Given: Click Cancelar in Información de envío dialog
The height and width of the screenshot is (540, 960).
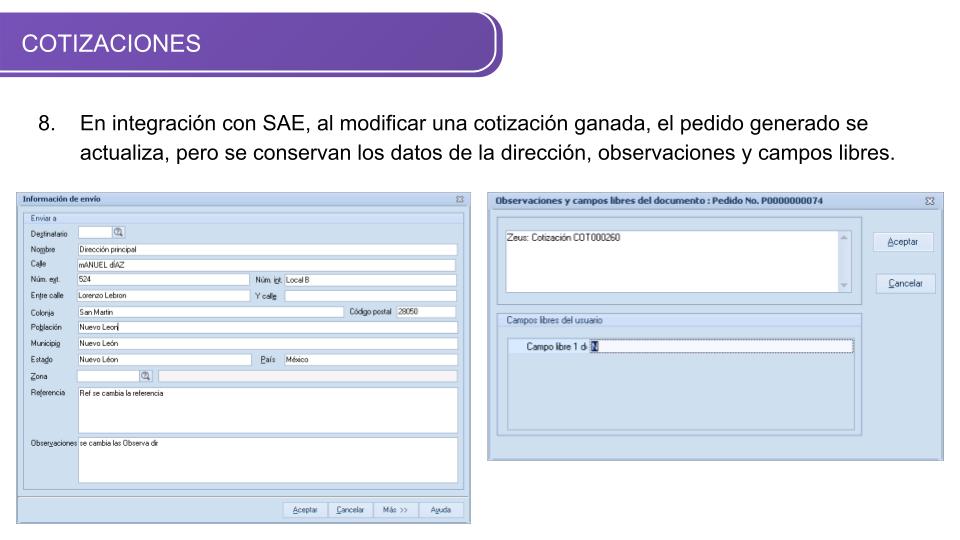Looking at the screenshot, I should point(350,509).
